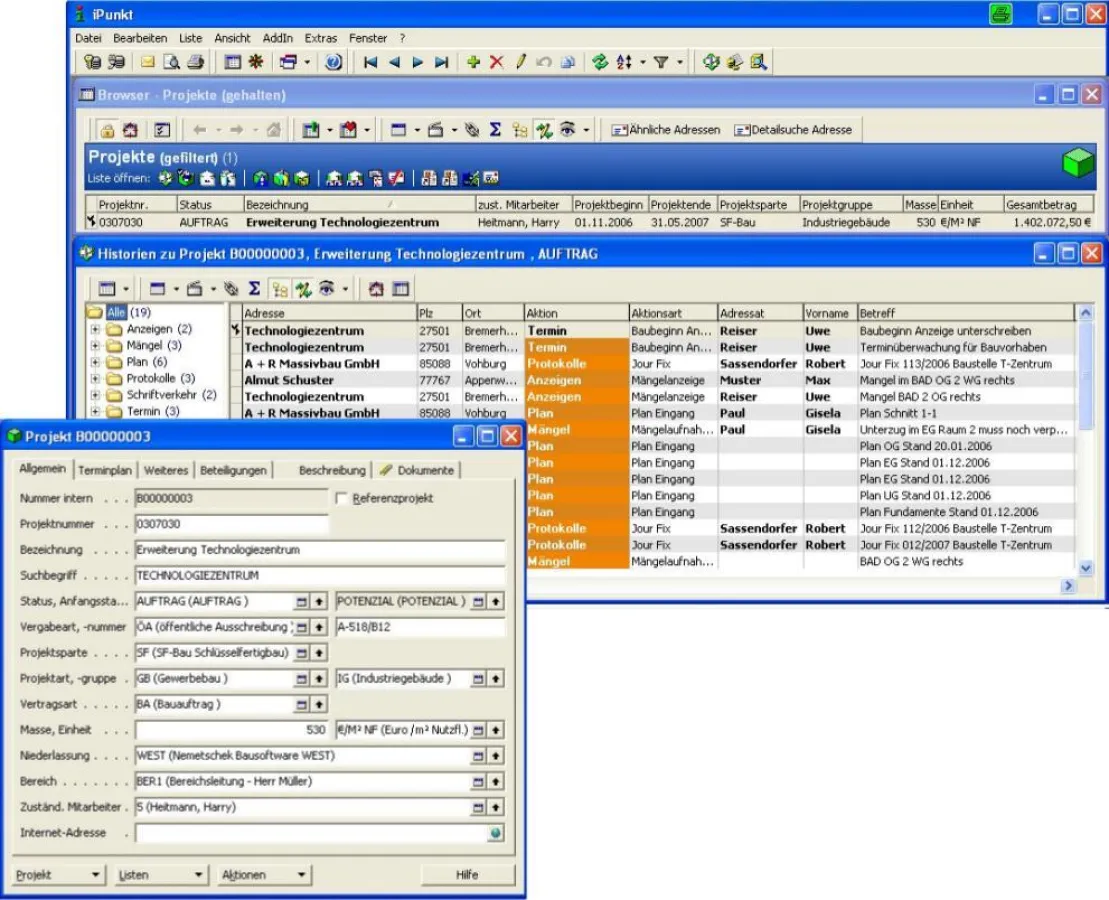This screenshot has width=1109, height=900.
Task: Expand the Mängel folder in tree
Action: click(96, 346)
